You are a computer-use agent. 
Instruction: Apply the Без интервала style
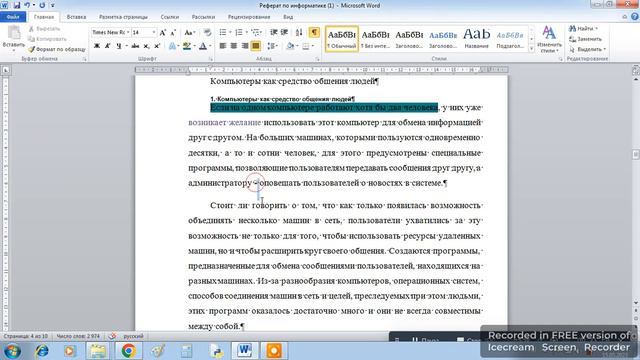pyautogui.click(x=376, y=39)
